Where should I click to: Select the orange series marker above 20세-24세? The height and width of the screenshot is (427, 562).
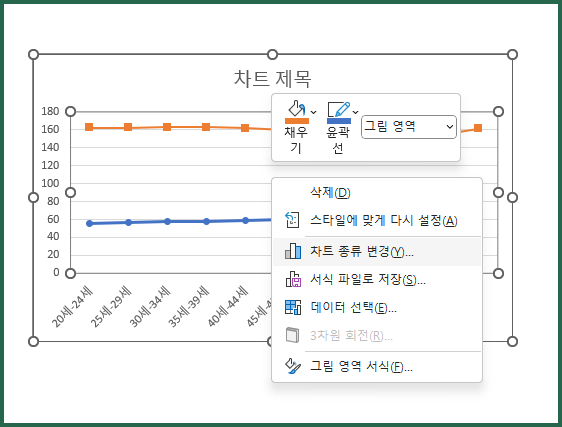pos(89,127)
